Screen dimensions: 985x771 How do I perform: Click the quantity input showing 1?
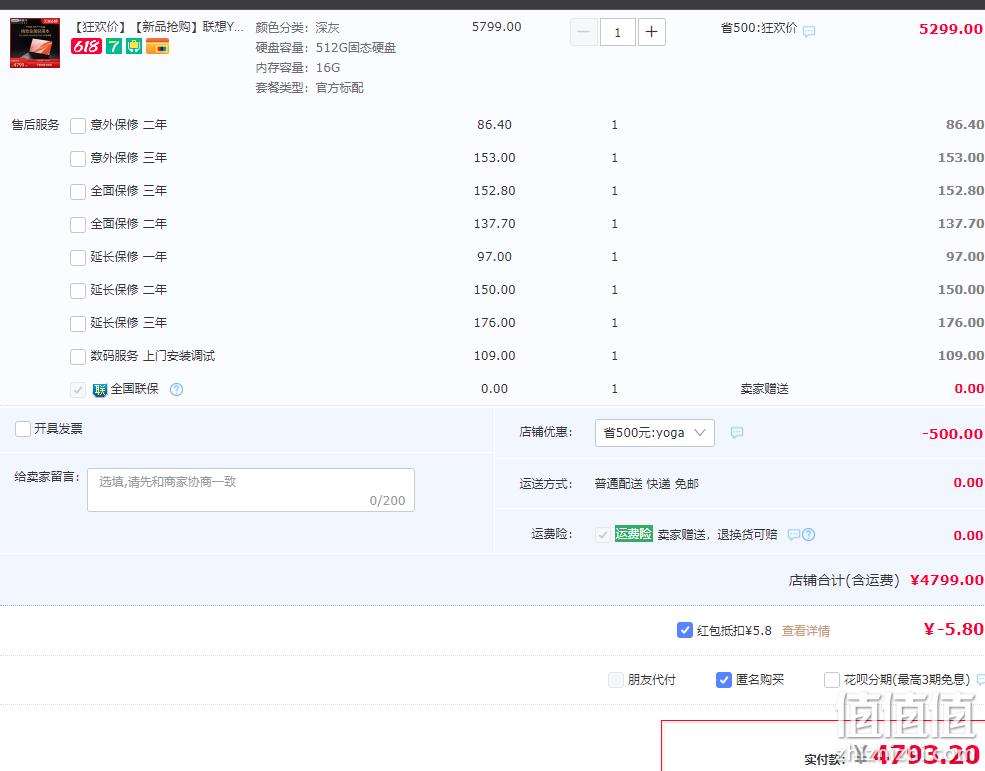[x=618, y=32]
